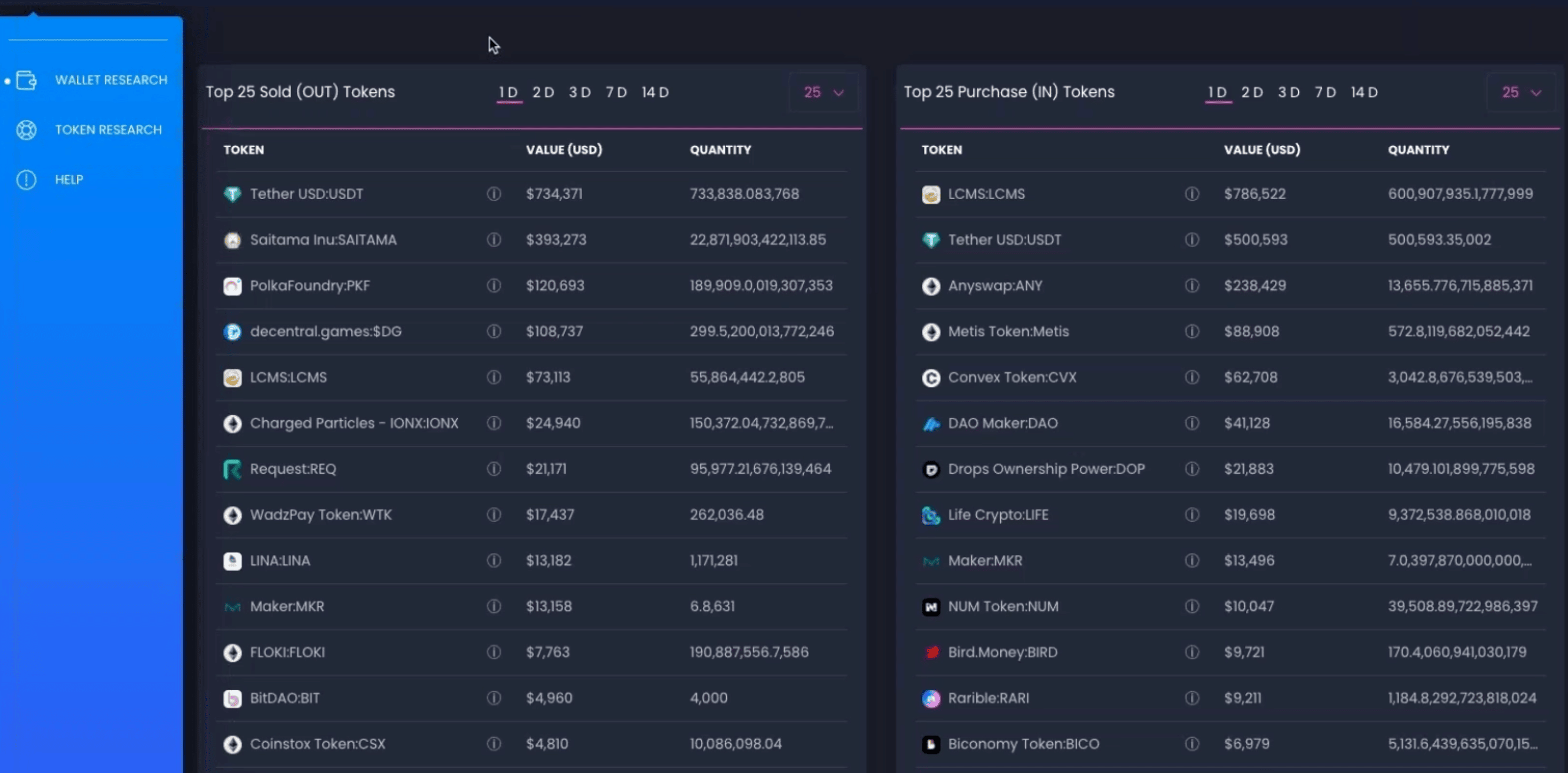Open info icon for Coinstox Token:CSX
The height and width of the screenshot is (773, 1568).
(x=493, y=744)
